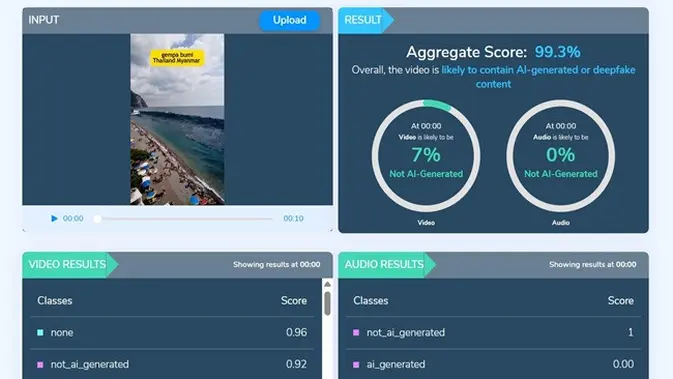Click the 'none' class row
Screen dimensions: 673x379
tap(172, 333)
